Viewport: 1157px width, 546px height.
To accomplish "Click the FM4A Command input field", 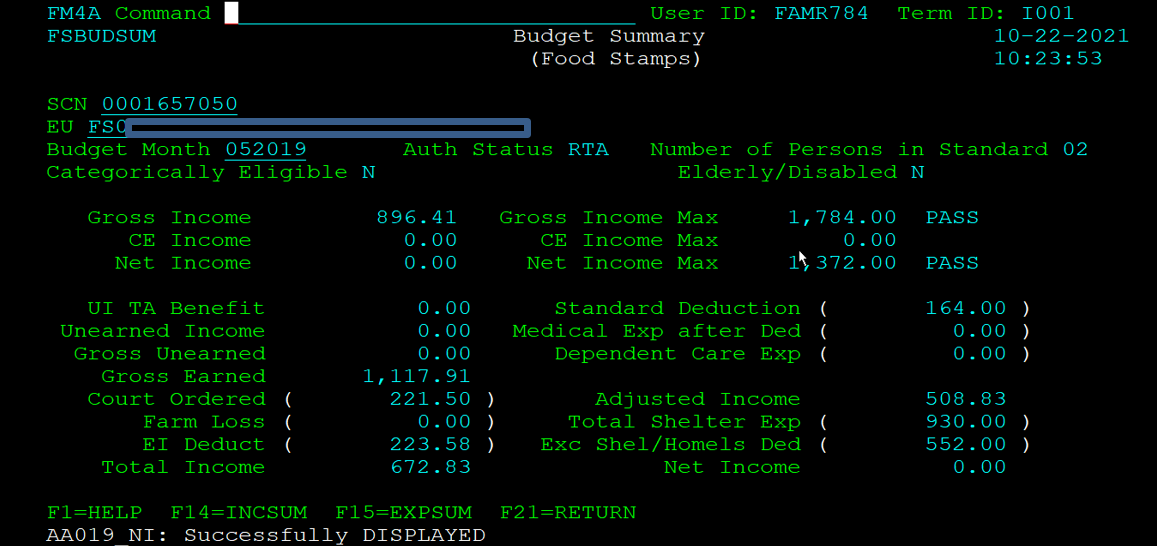I will coord(435,14).
